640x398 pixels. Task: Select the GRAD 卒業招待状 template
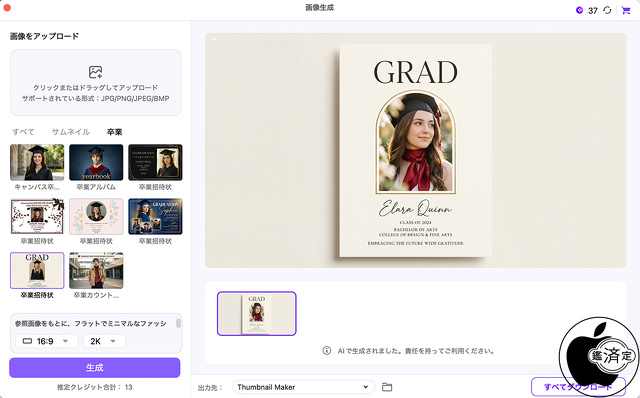[37, 270]
